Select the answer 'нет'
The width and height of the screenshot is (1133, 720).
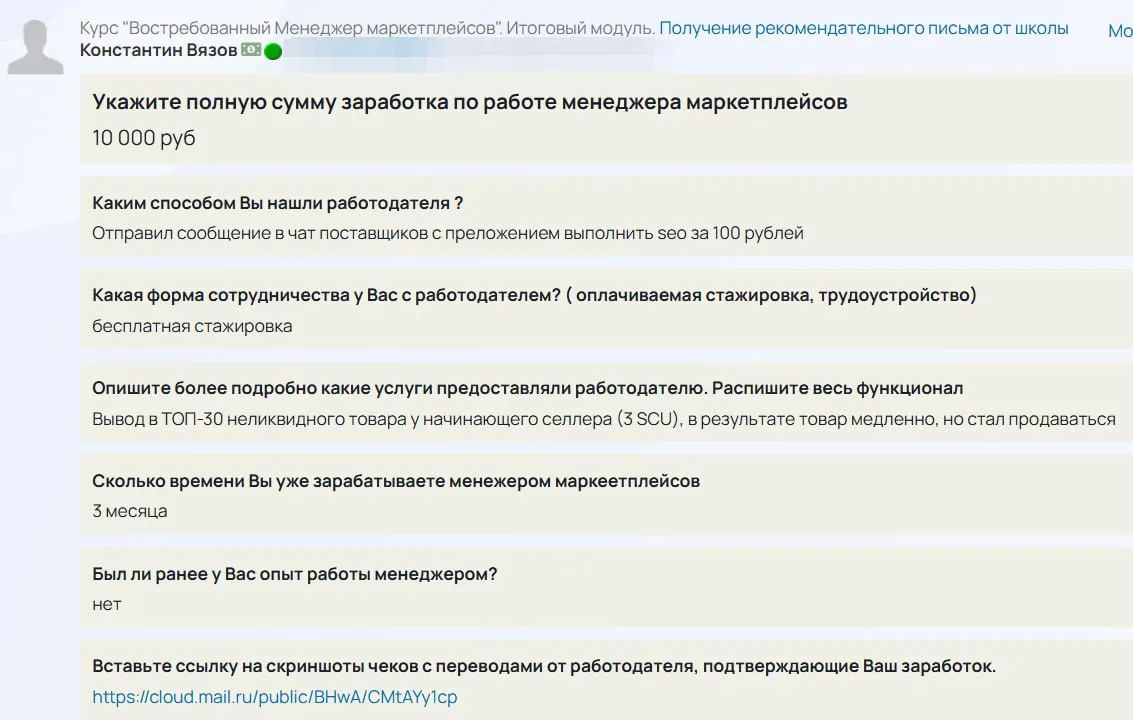[x=107, y=604]
